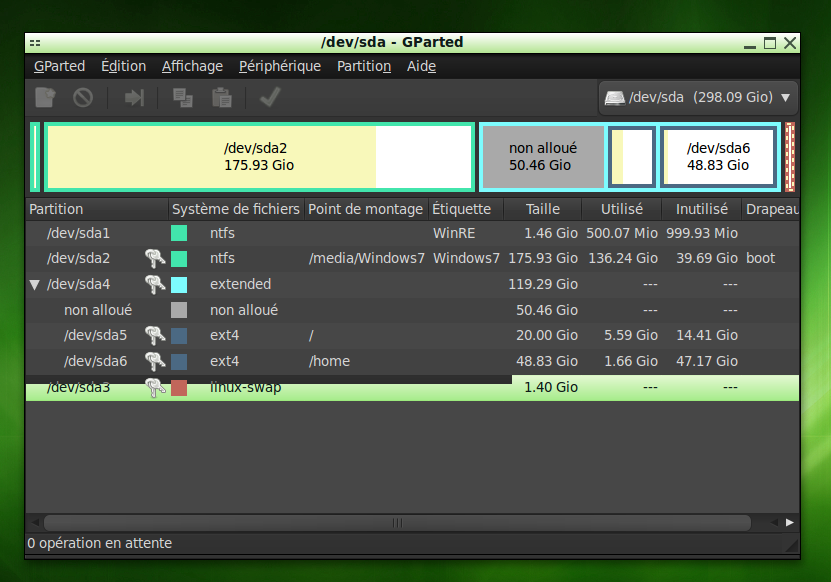
Task: Open the Partition menu
Action: [x=363, y=66]
